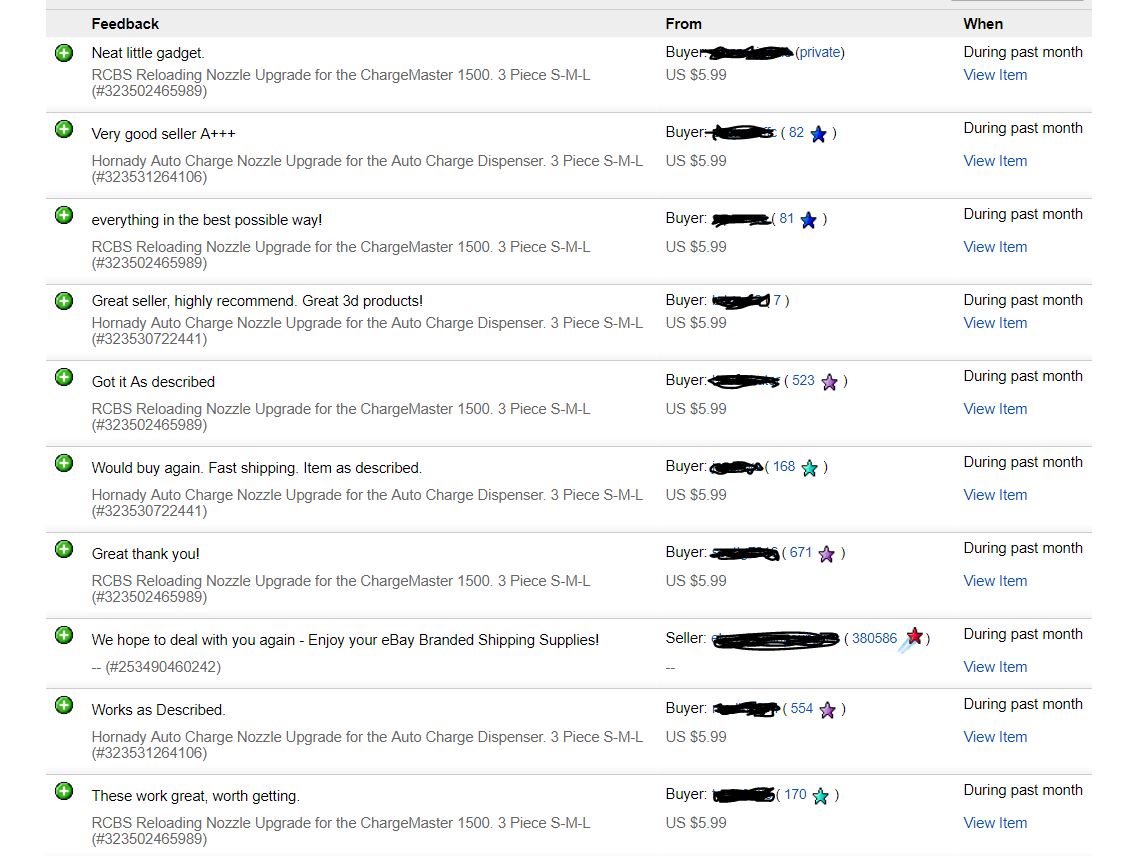The image size is (1141, 856).
Task: Click green plus icon beside "Got it As described"
Action: click(x=64, y=377)
